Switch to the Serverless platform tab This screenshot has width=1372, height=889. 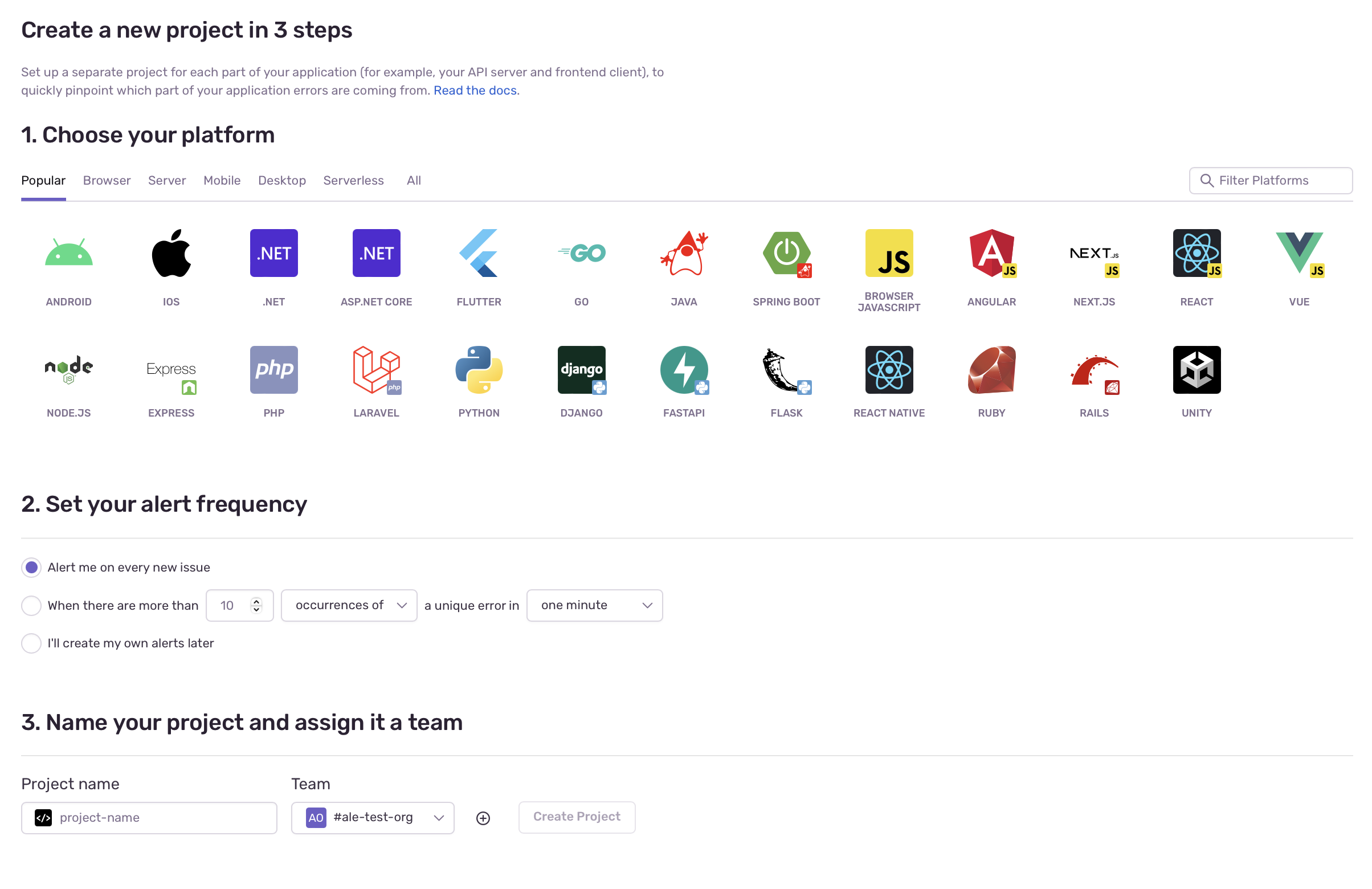pyautogui.click(x=353, y=181)
